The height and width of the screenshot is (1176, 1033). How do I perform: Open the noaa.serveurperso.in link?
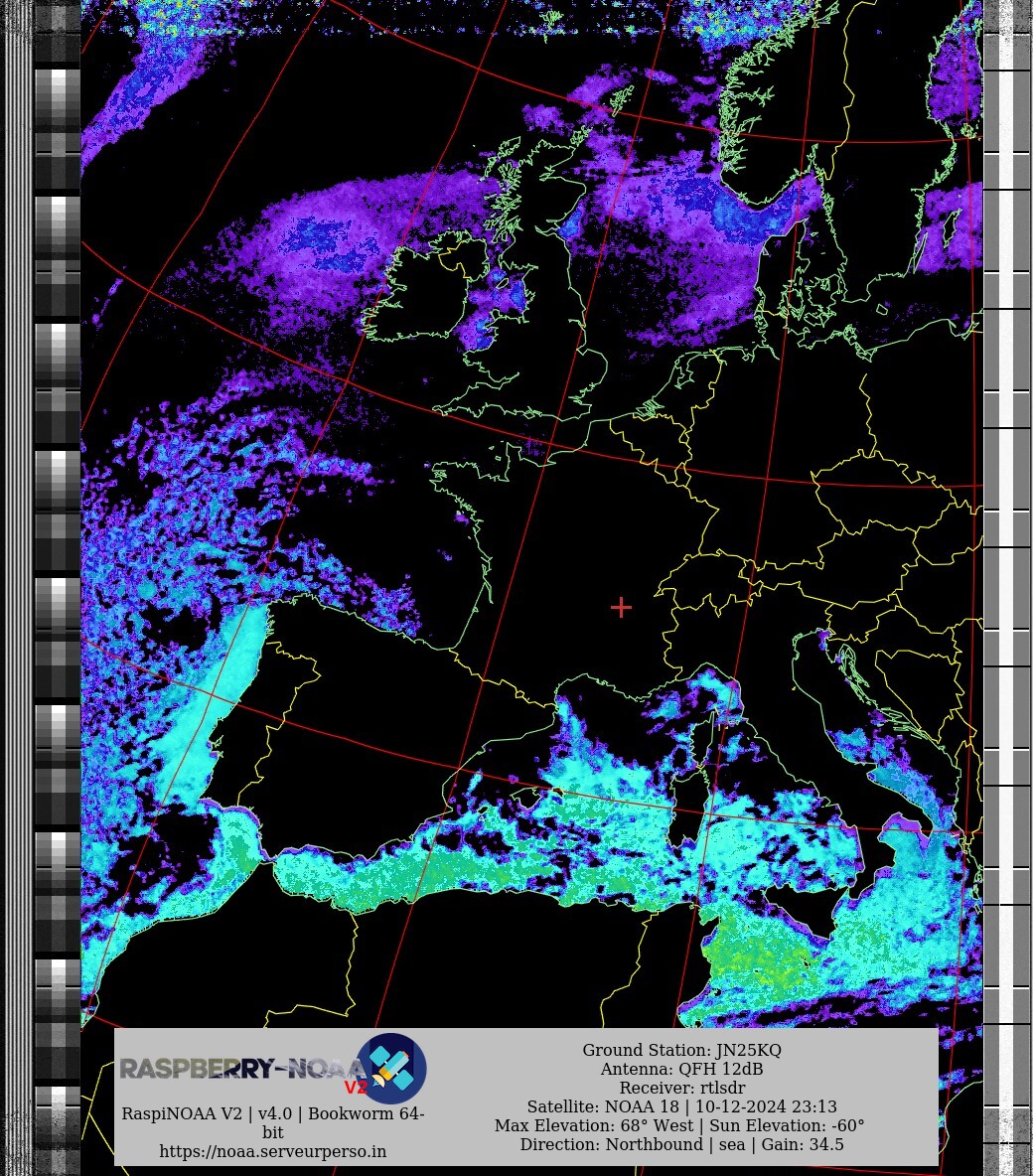click(x=273, y=1151)
